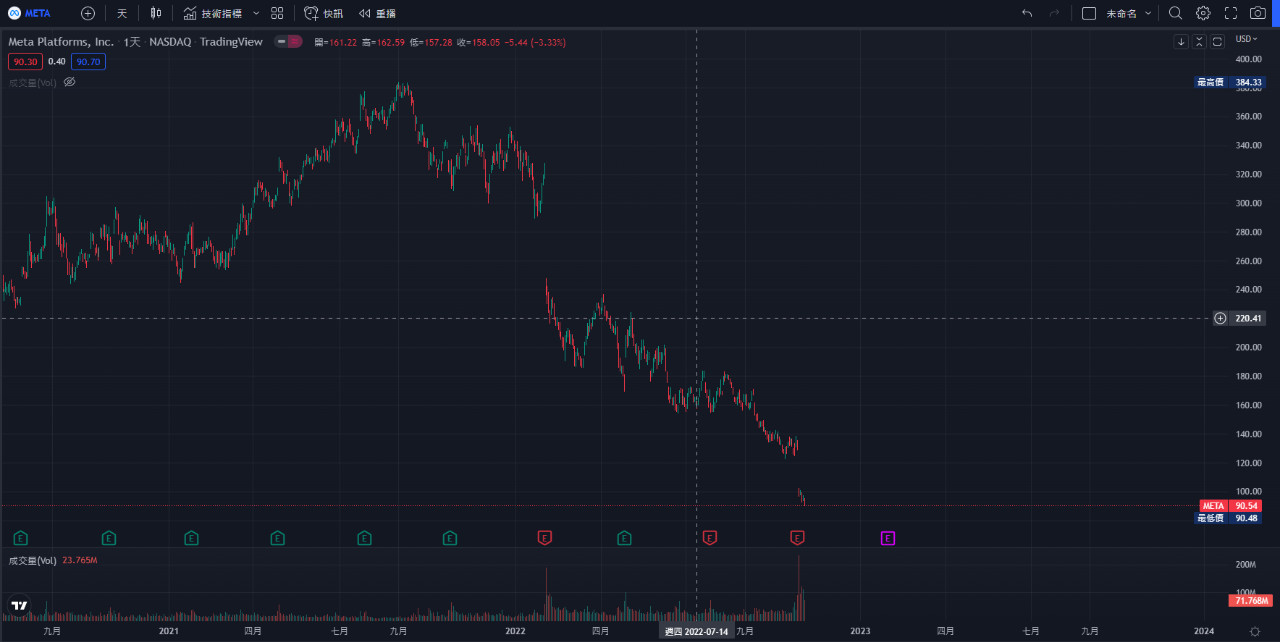Click the Meta Platforms, Inc. chart title
This screenshot has height=642, width=1280.
(x=61, y=42)
